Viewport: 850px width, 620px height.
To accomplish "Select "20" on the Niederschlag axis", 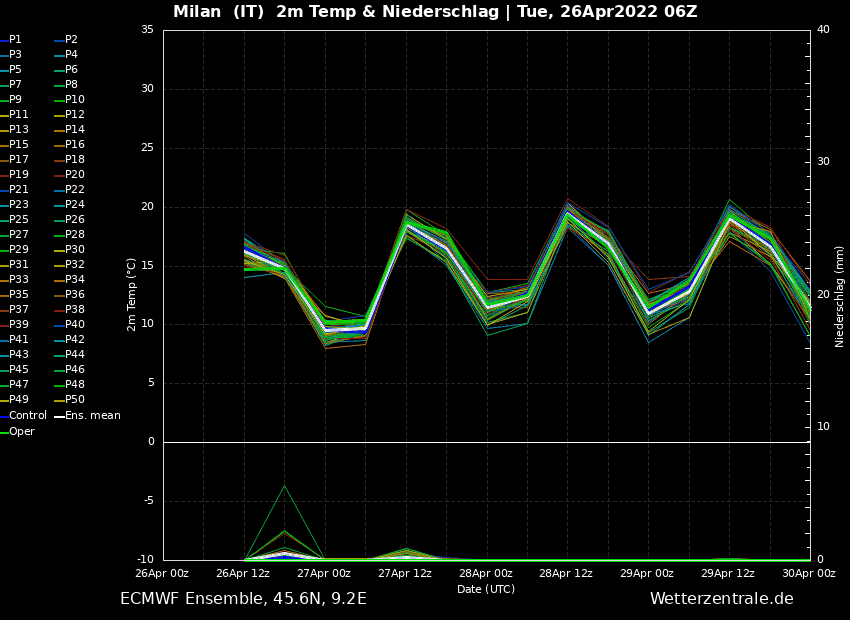I will 823,294.
